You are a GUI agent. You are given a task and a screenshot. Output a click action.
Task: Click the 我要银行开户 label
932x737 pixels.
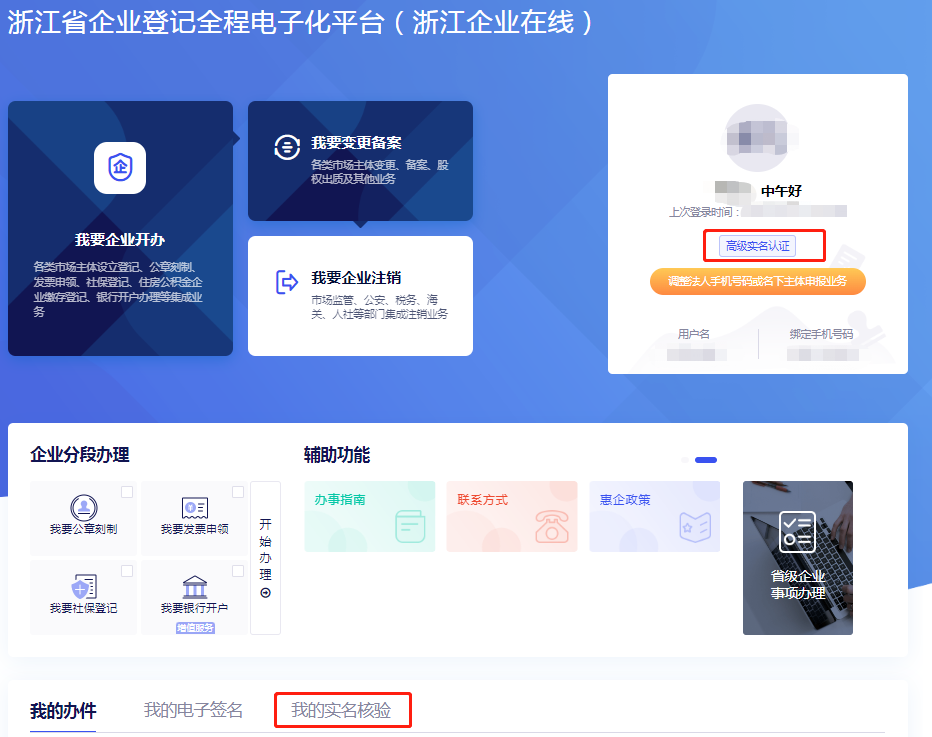tap(194, 608)
